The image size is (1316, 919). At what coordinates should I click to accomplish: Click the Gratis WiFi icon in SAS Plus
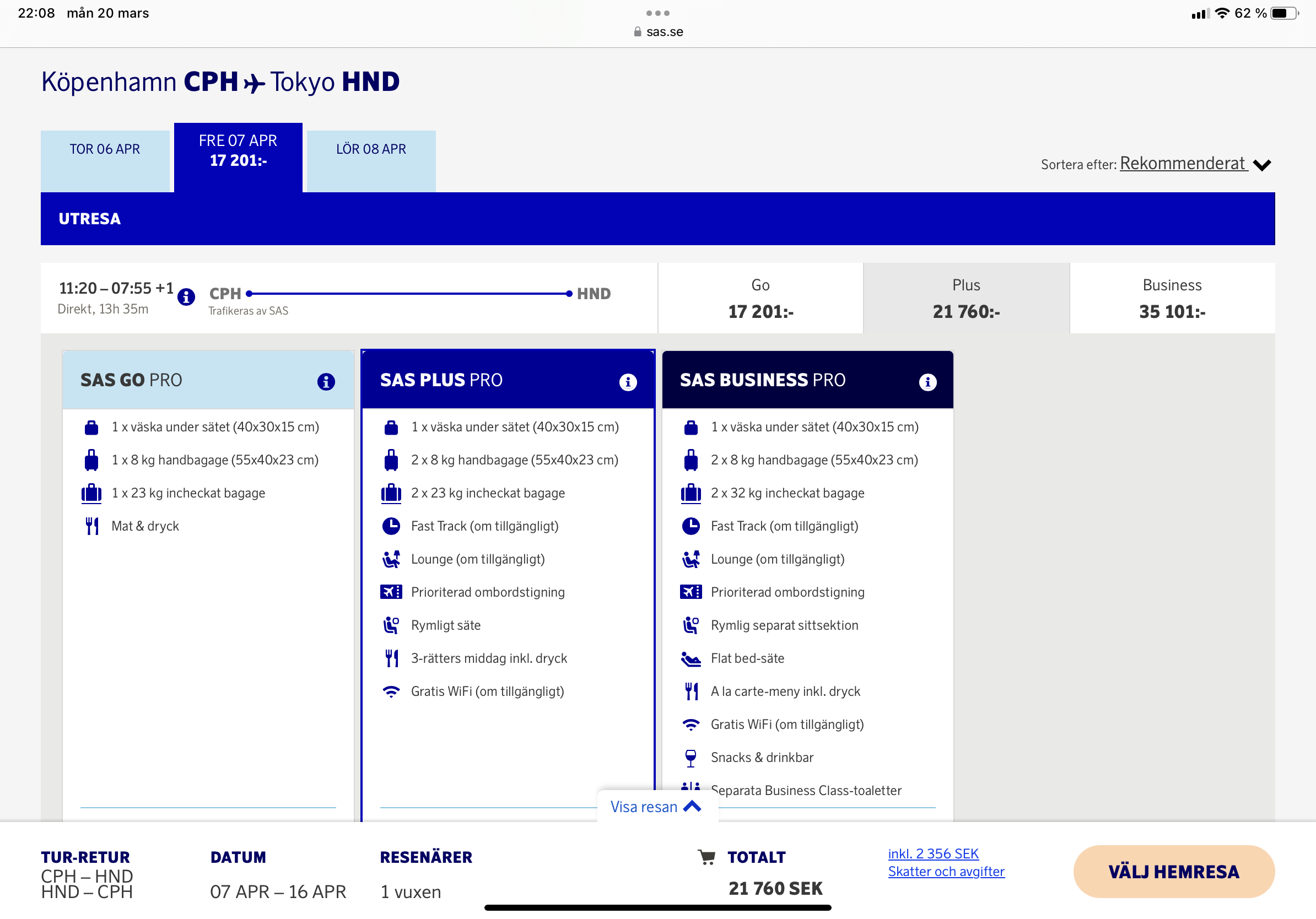pos(392,691)
